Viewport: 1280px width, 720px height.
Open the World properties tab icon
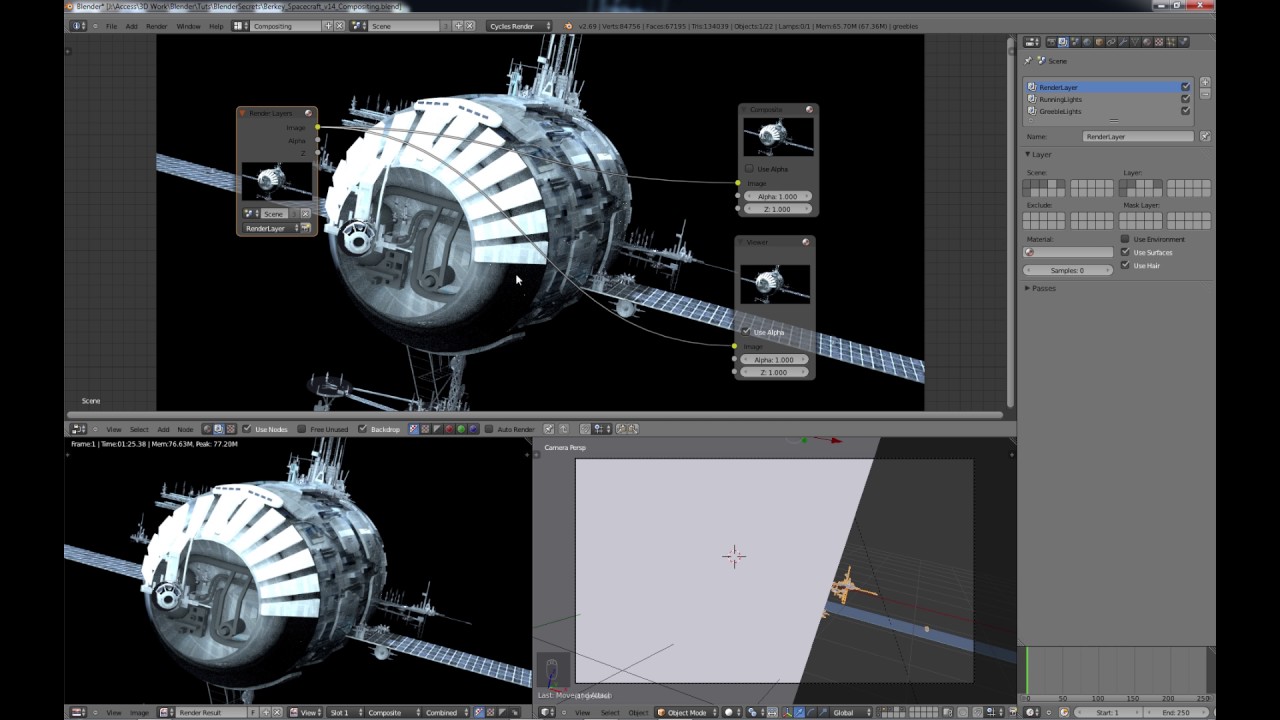pos(1087,42)
